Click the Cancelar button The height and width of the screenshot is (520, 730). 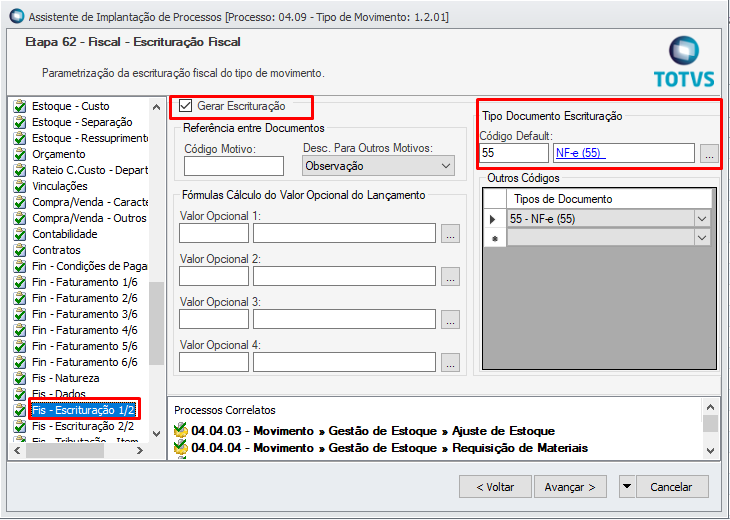point(672,486)
